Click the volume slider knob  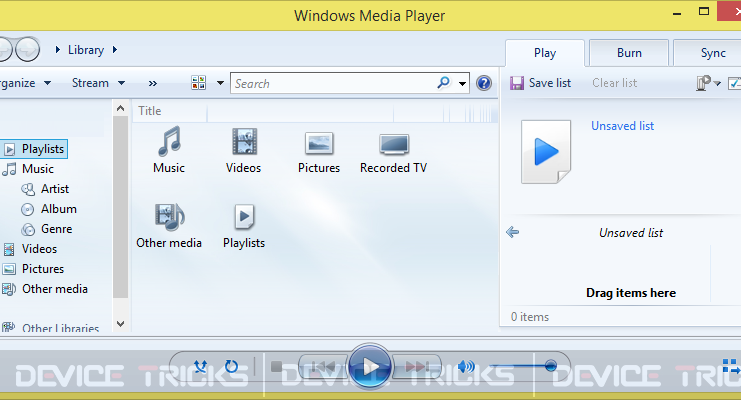tap(551, 365)
